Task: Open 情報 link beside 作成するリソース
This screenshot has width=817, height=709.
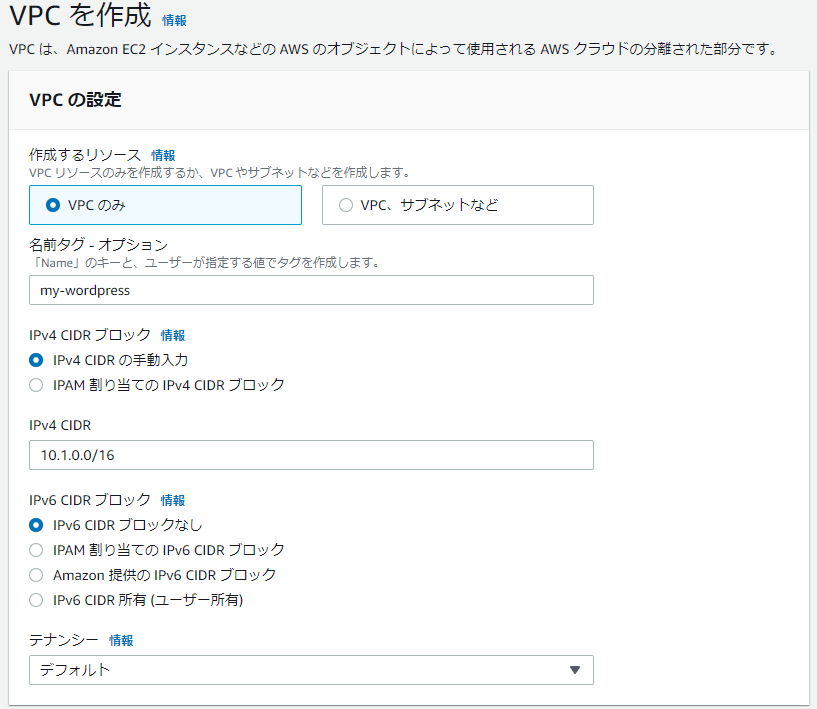Action: [163, 155]
